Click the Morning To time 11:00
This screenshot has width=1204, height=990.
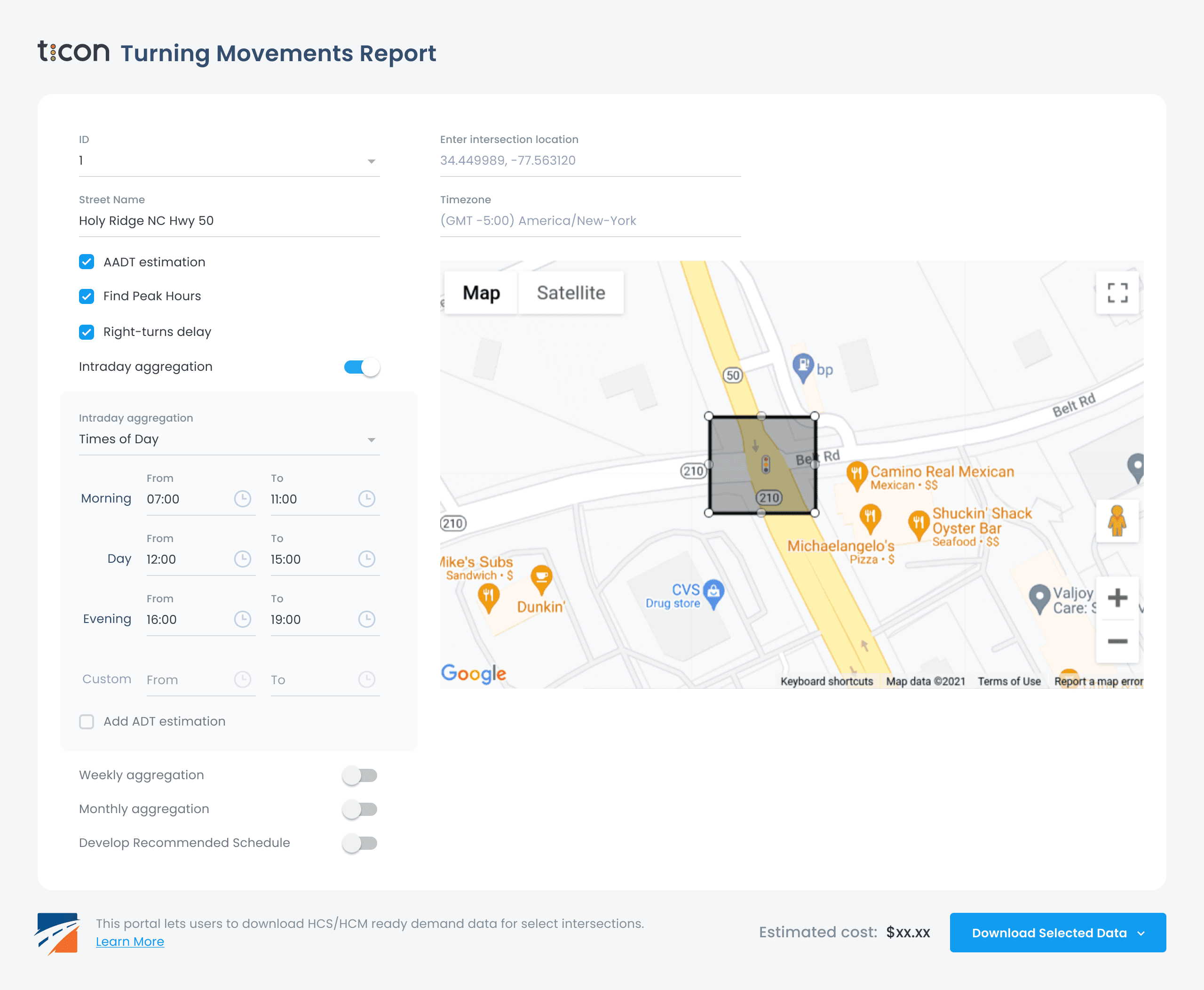284,499
